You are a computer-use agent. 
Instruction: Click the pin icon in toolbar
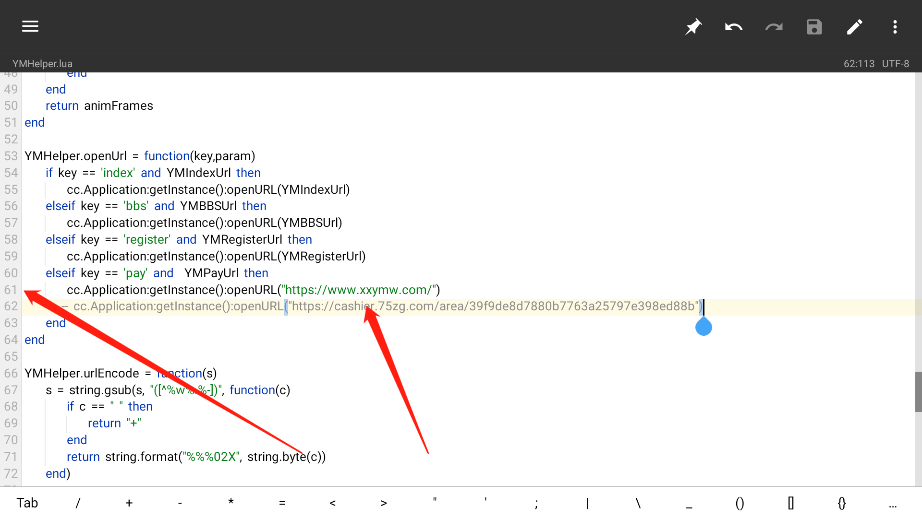(693, 27)
